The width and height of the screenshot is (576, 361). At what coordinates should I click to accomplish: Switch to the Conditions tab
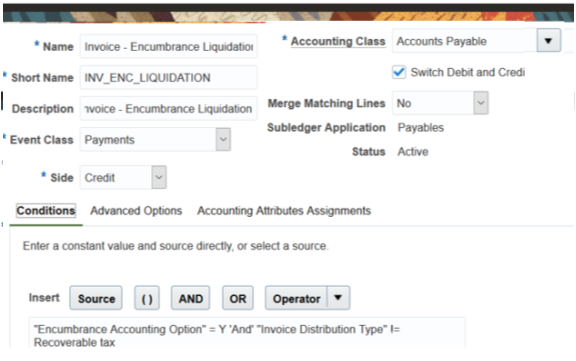point(46,211)
